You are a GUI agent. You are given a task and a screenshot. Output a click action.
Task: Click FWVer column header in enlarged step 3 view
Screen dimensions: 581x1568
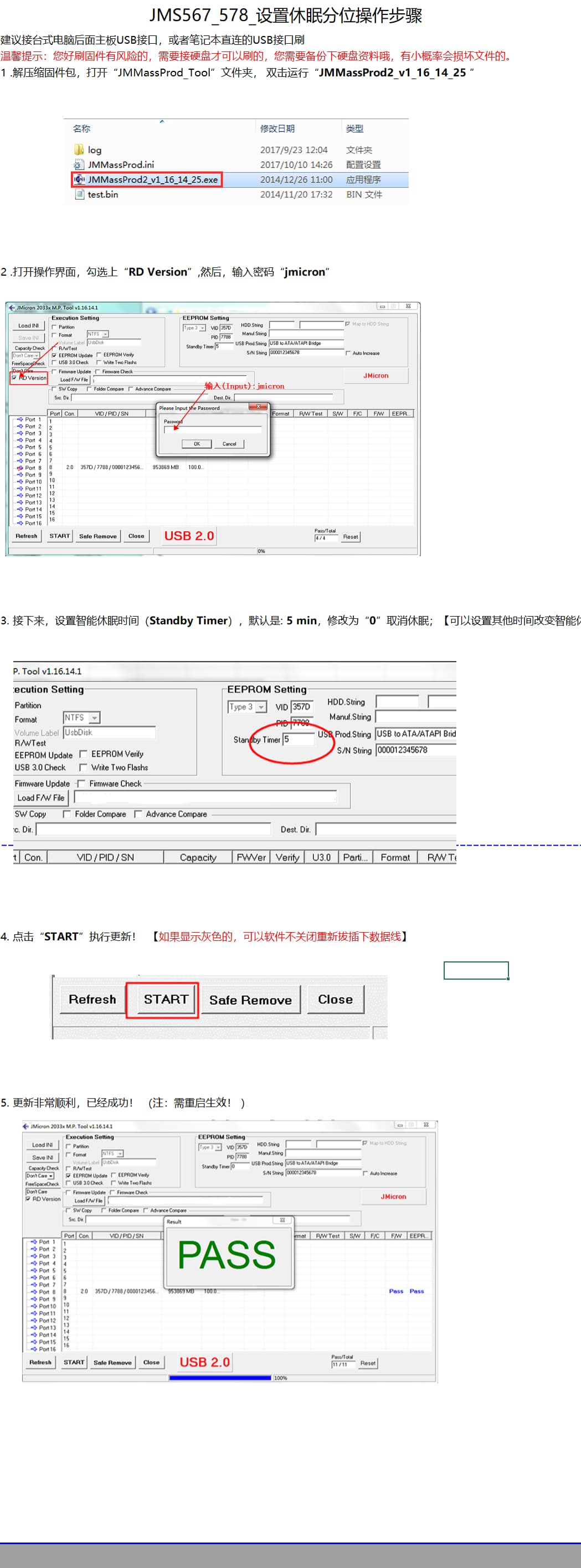pyautogui.click(x=251, y=857)
